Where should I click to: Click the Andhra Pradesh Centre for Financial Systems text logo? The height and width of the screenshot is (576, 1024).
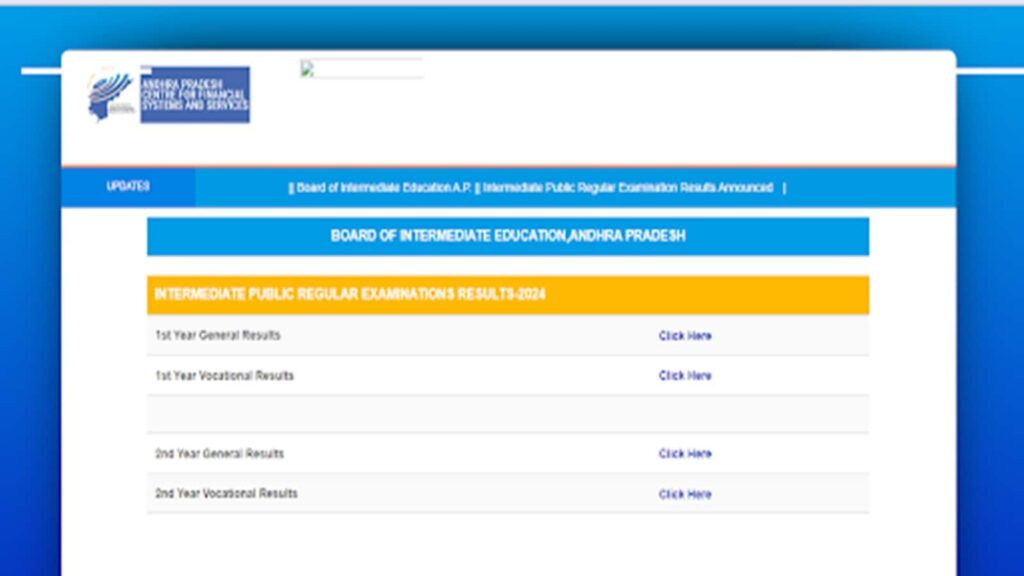(x=194, y=95)
